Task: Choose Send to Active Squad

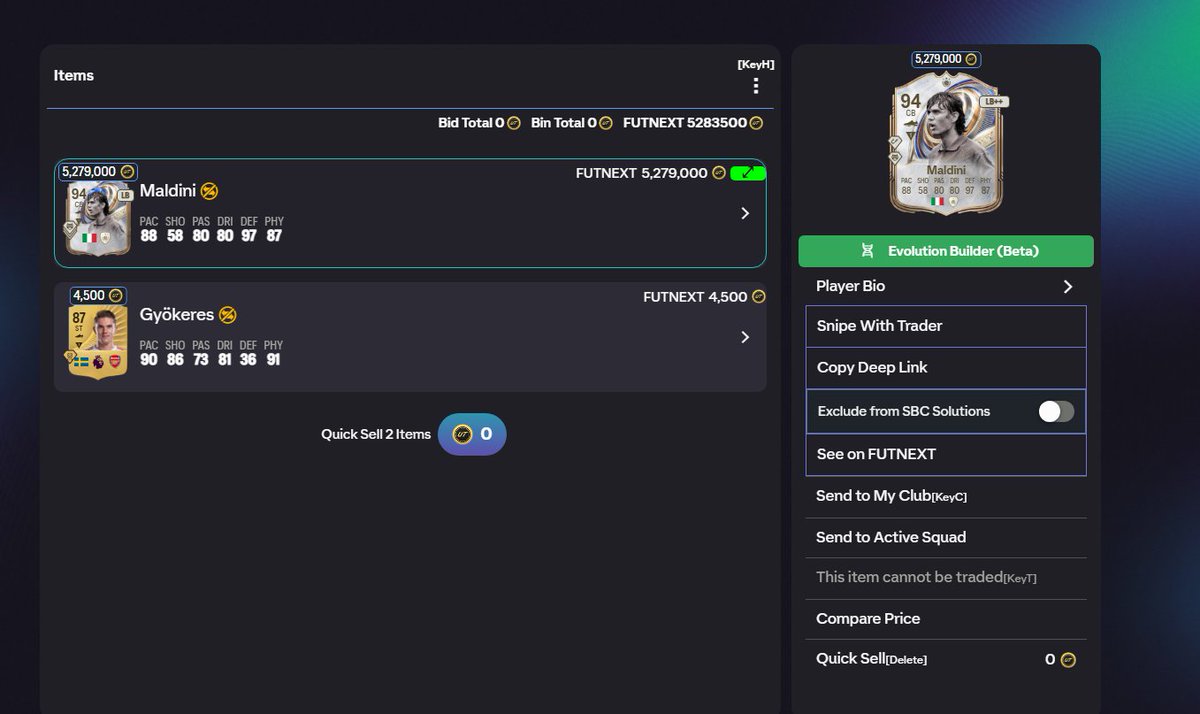Action: 946,538
